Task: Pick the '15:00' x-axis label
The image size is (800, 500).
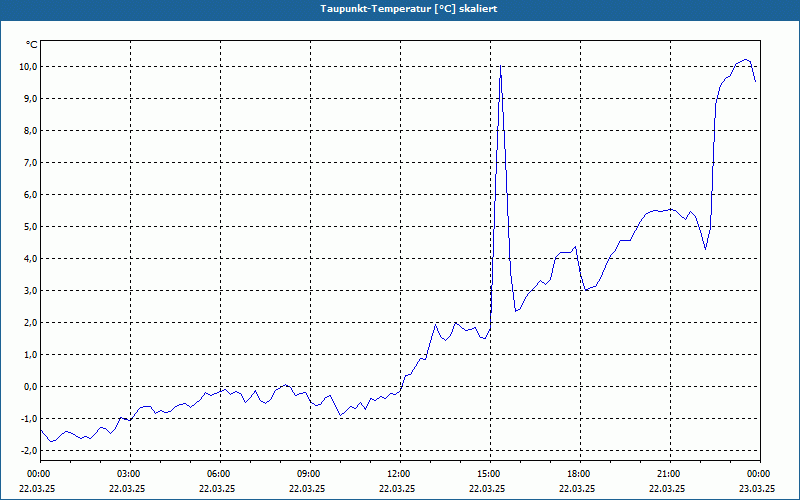Action: [488, 474]
